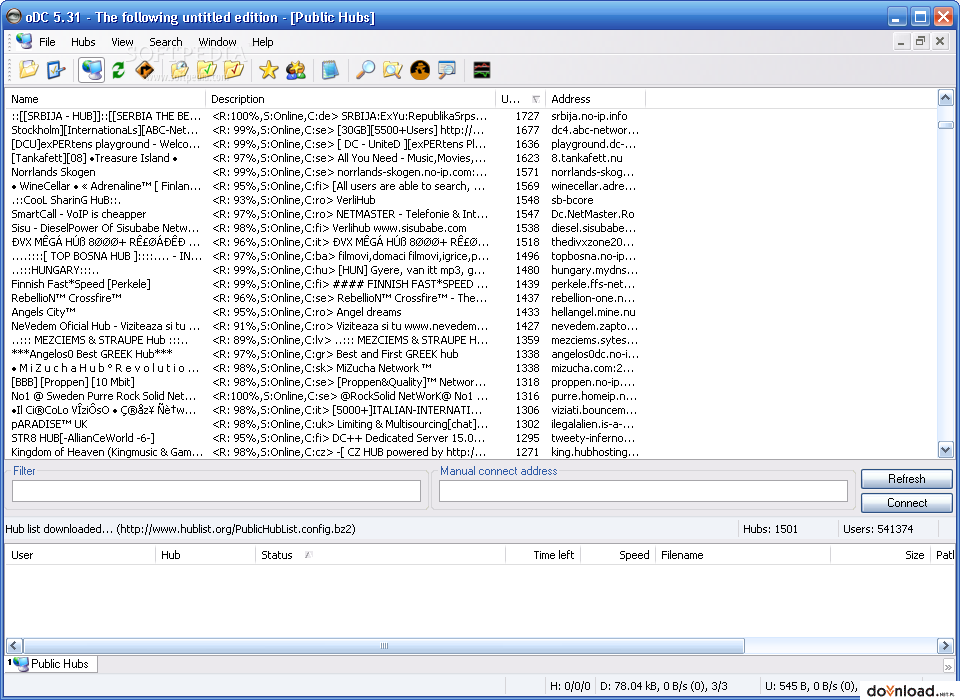This screenshot has height=700, width=960.
Task: Open the View menu
Action: 122,42
